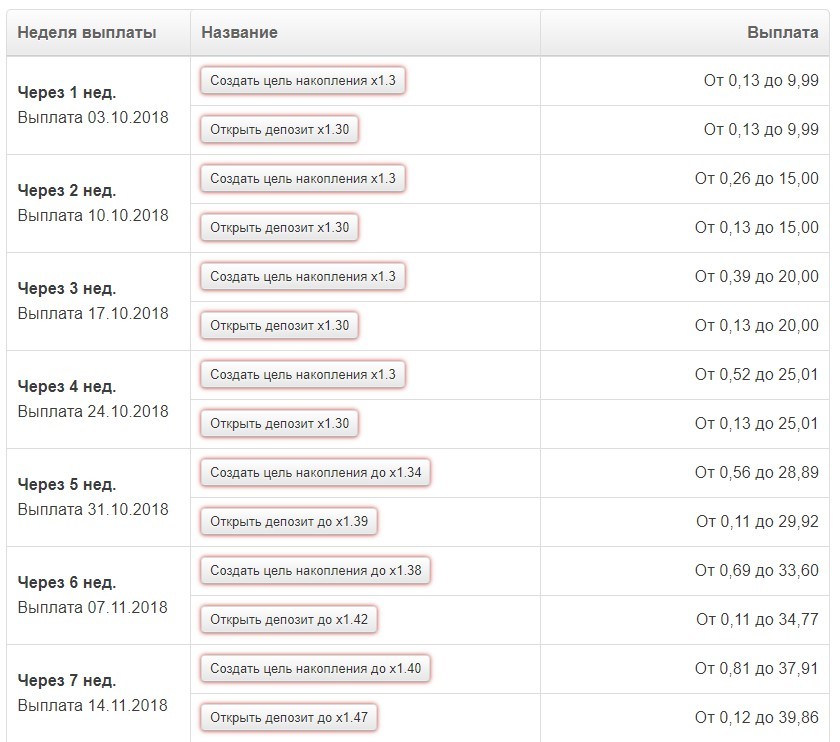The image size is (840, 742).
Task: Click the "Выплата" column header
Action: click(x=782, y=33)
